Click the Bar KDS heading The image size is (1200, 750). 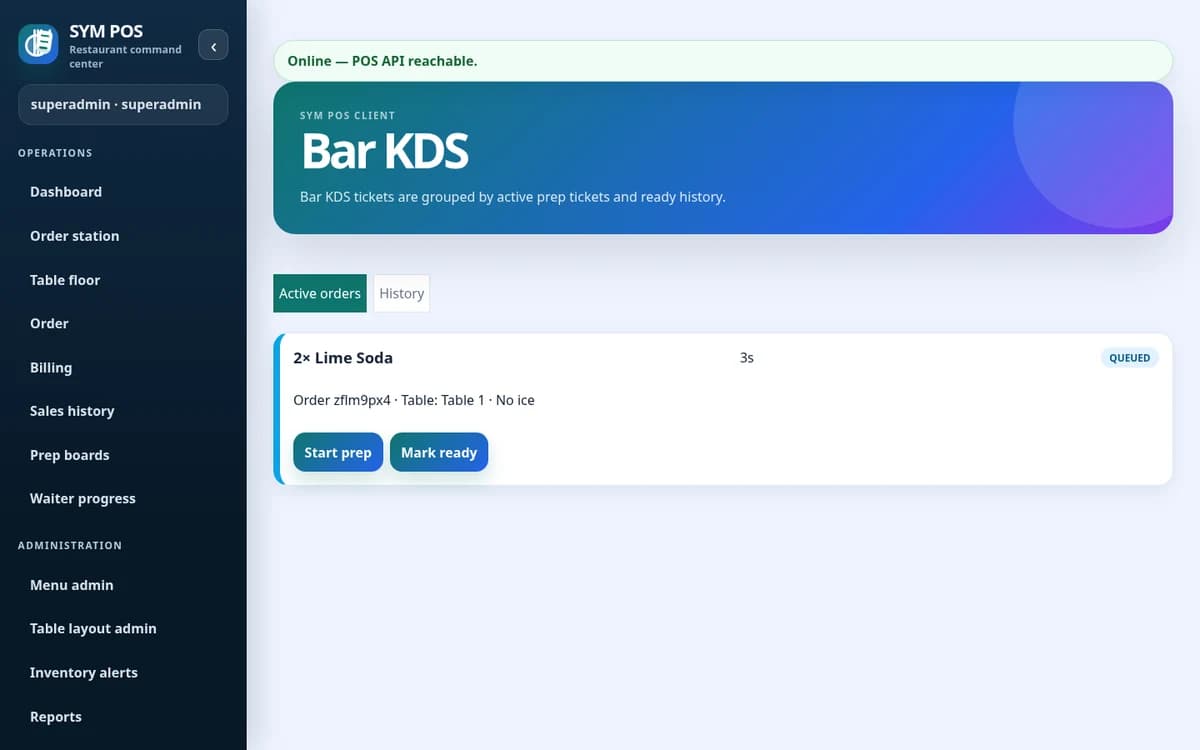click(x=385, y=151)
